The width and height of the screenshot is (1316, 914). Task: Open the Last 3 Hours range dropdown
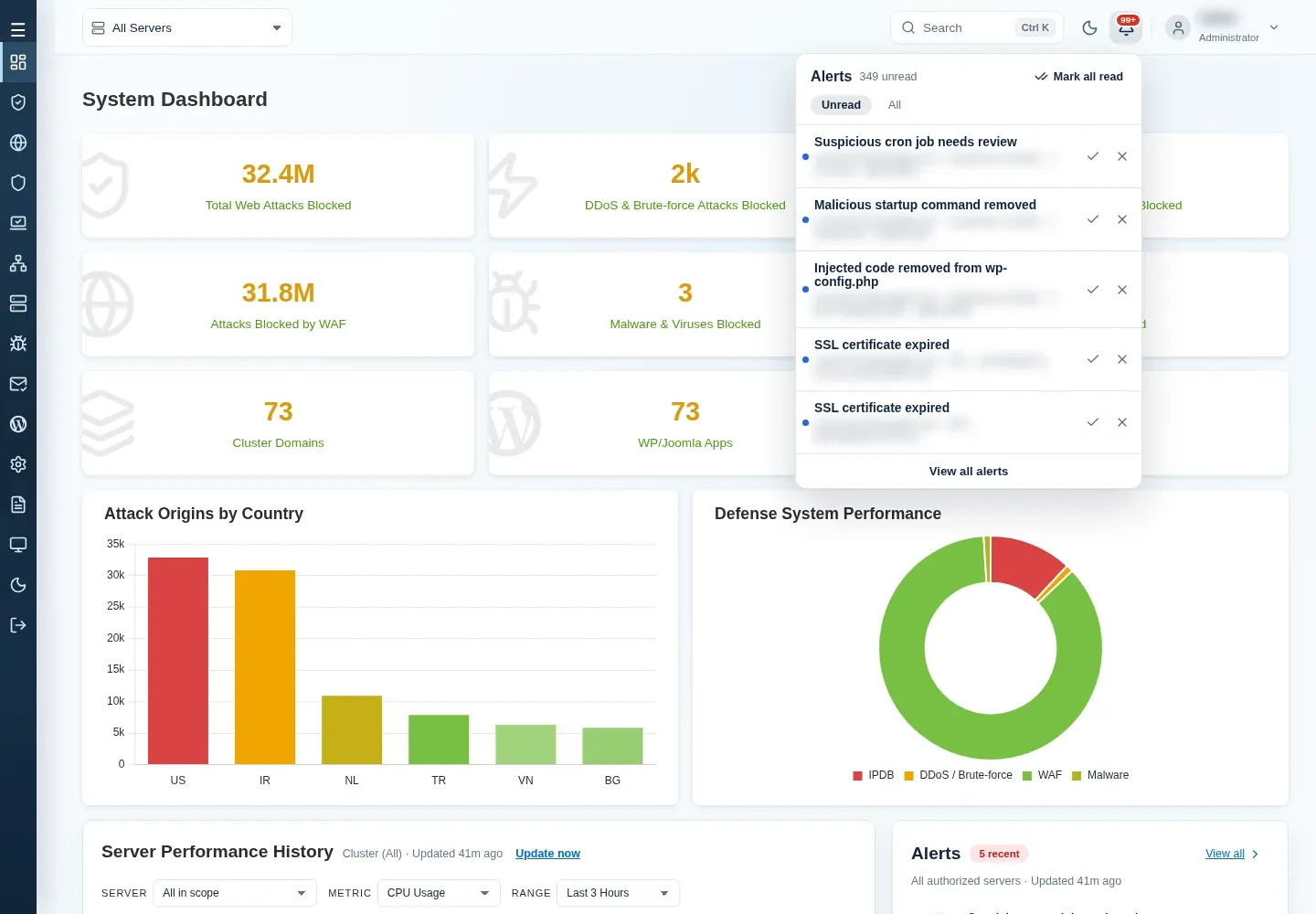point(618,893)
